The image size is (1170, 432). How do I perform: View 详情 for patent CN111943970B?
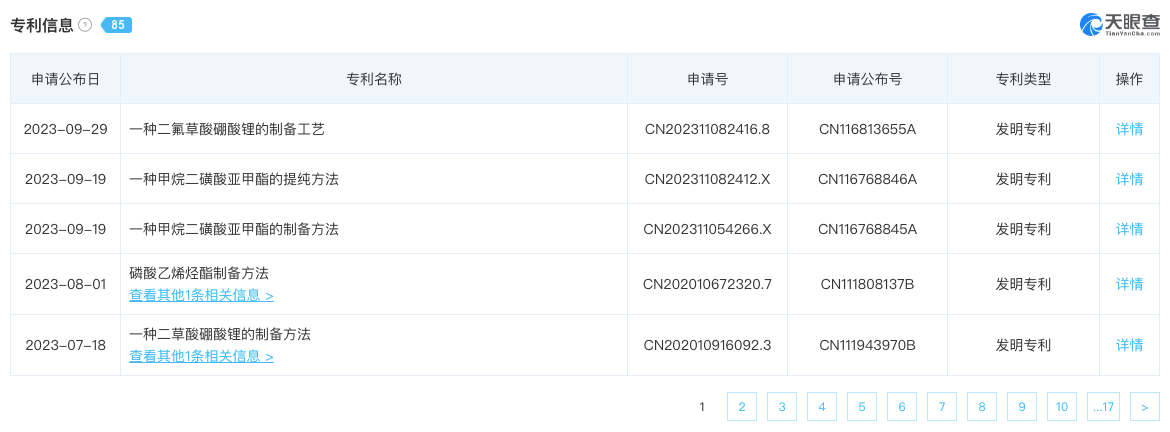click(x=1129, y=345)
